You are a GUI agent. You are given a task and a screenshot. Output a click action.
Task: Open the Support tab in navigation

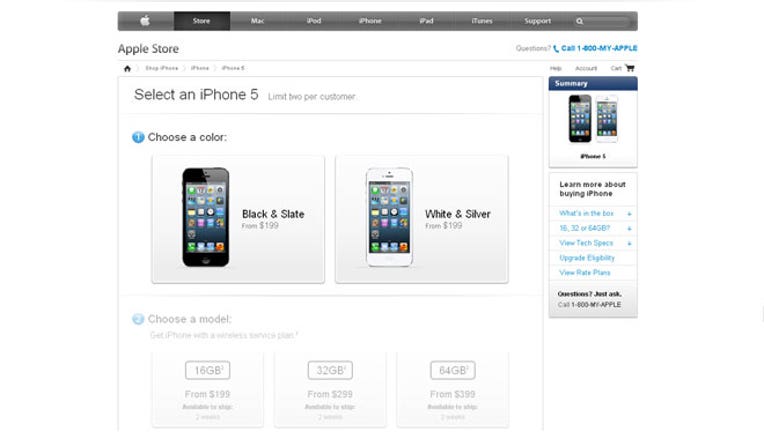pos(537,21)
